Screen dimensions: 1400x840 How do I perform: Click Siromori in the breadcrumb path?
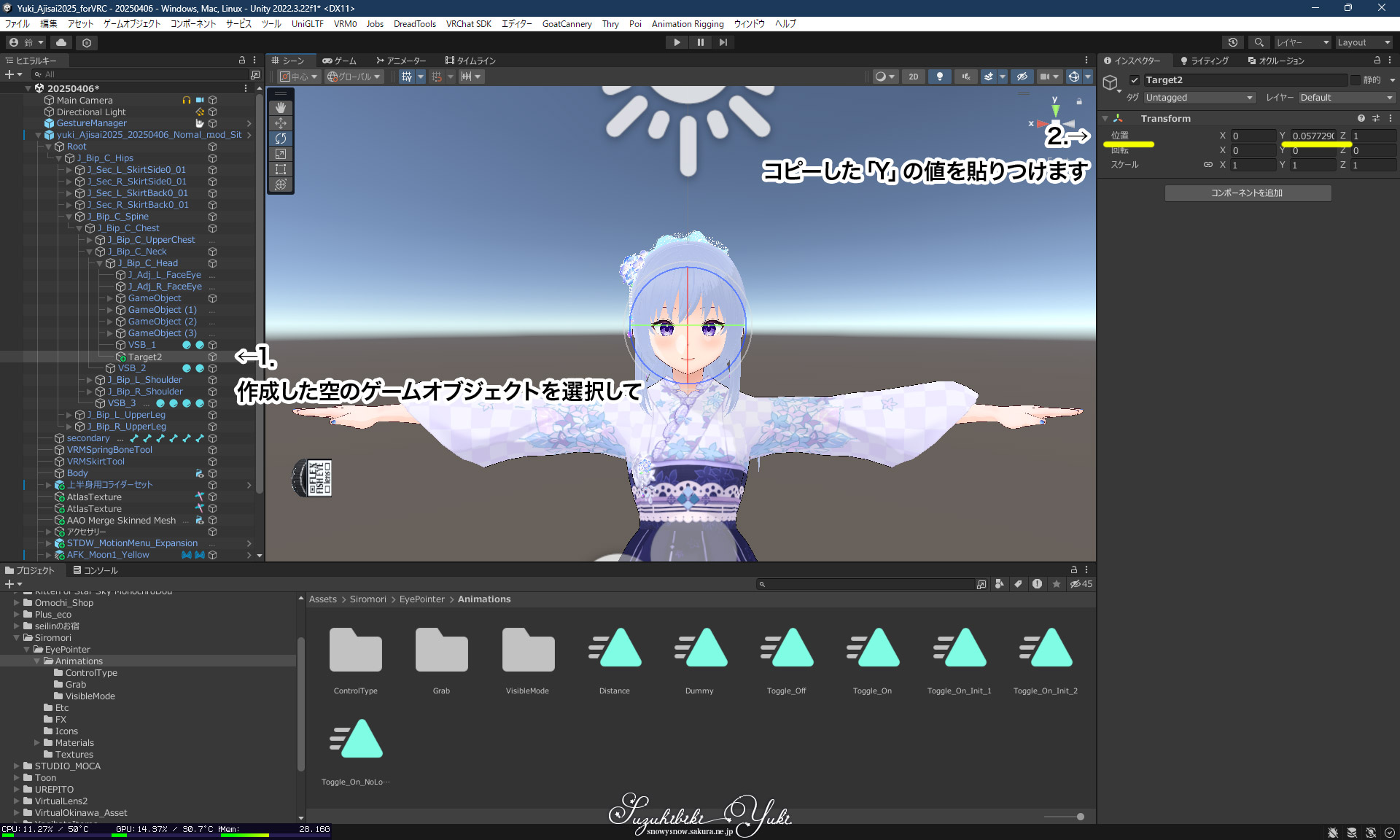(368, 599)
